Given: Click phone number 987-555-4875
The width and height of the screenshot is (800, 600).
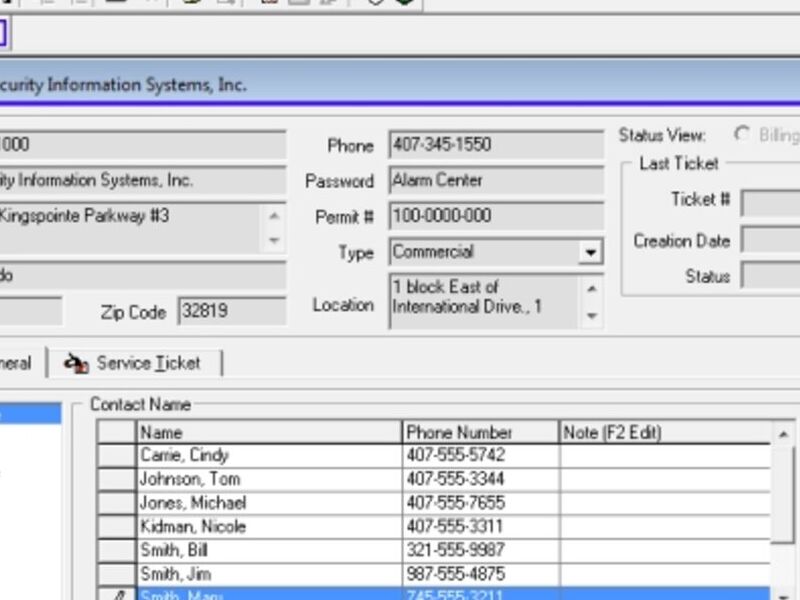Looking at the screenshot, I should 481,574.
